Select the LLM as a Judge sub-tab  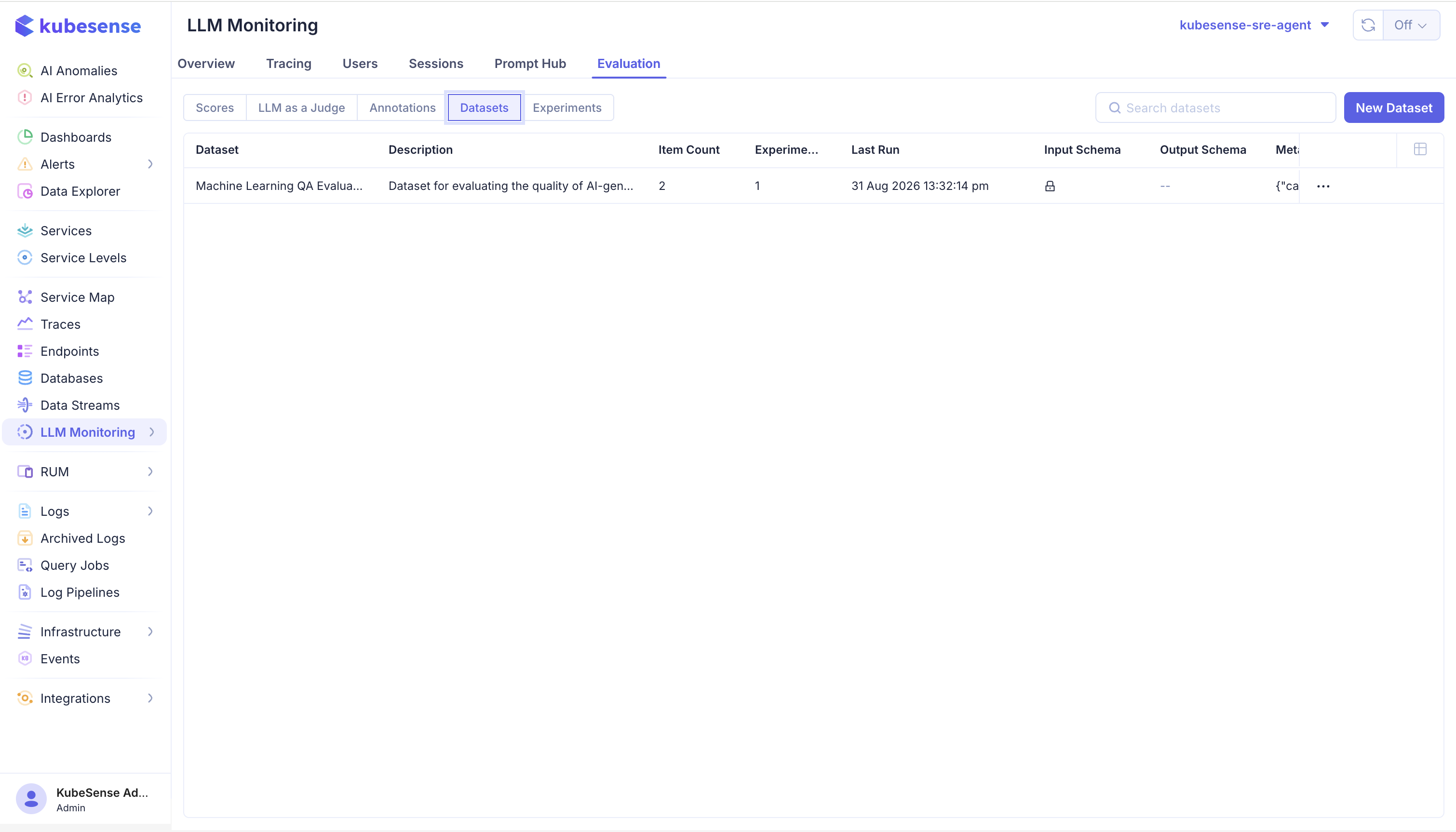pyautogui.click(x=302, y=108)
